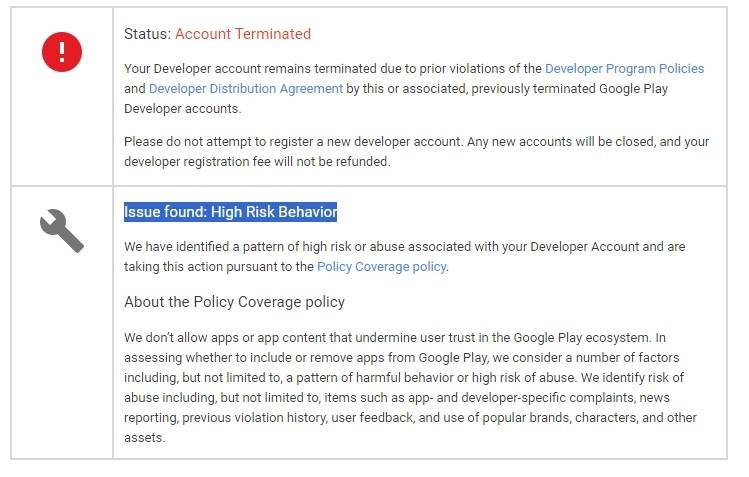Click the highlighted "Issue found: High Risk Behavior" heading
Image resolution: width=749 pixels, height=477 pixels.
tap(230, 212)
